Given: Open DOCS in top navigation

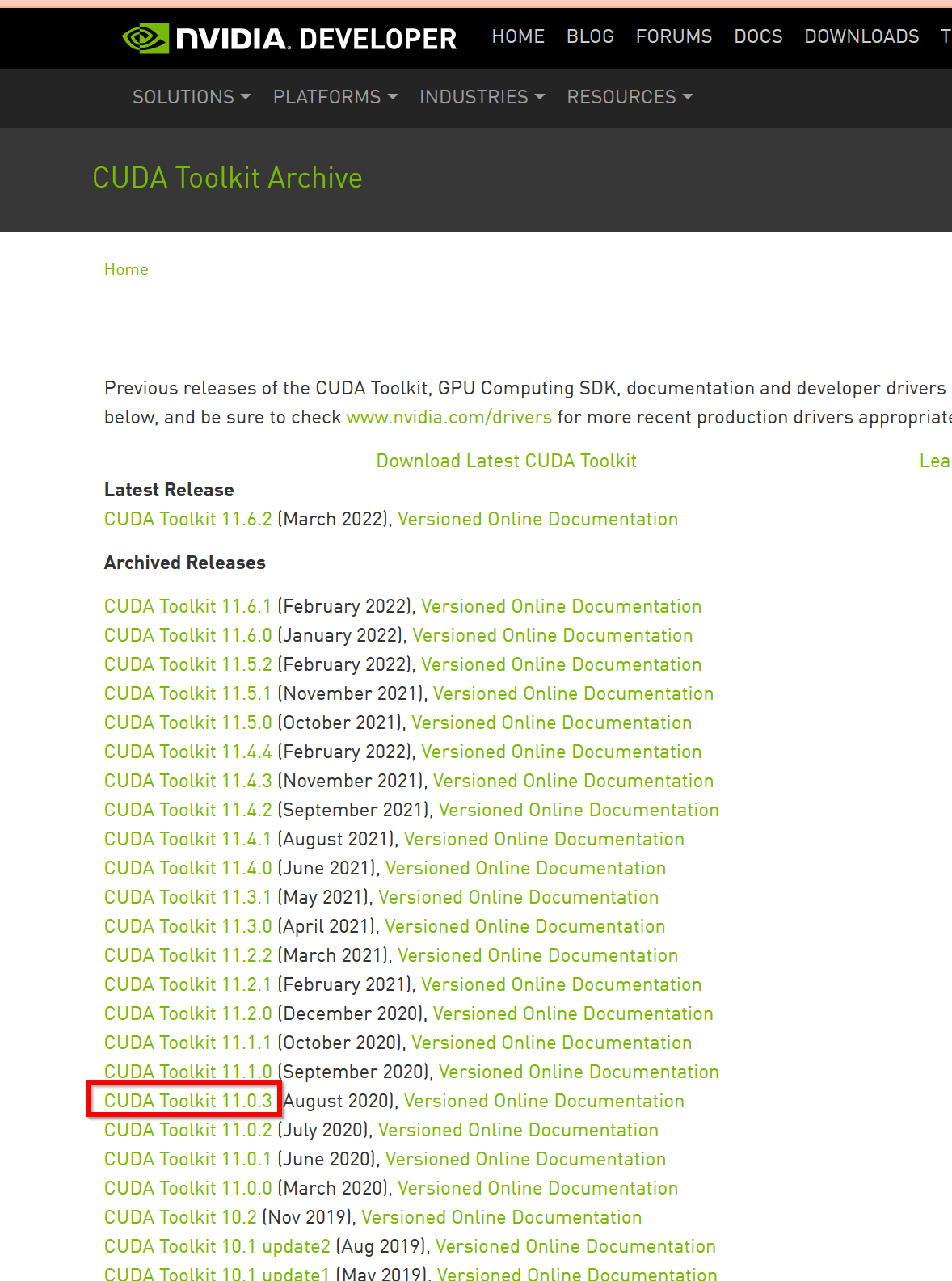Looking at the screenshot, I should [x=758, y=36].
